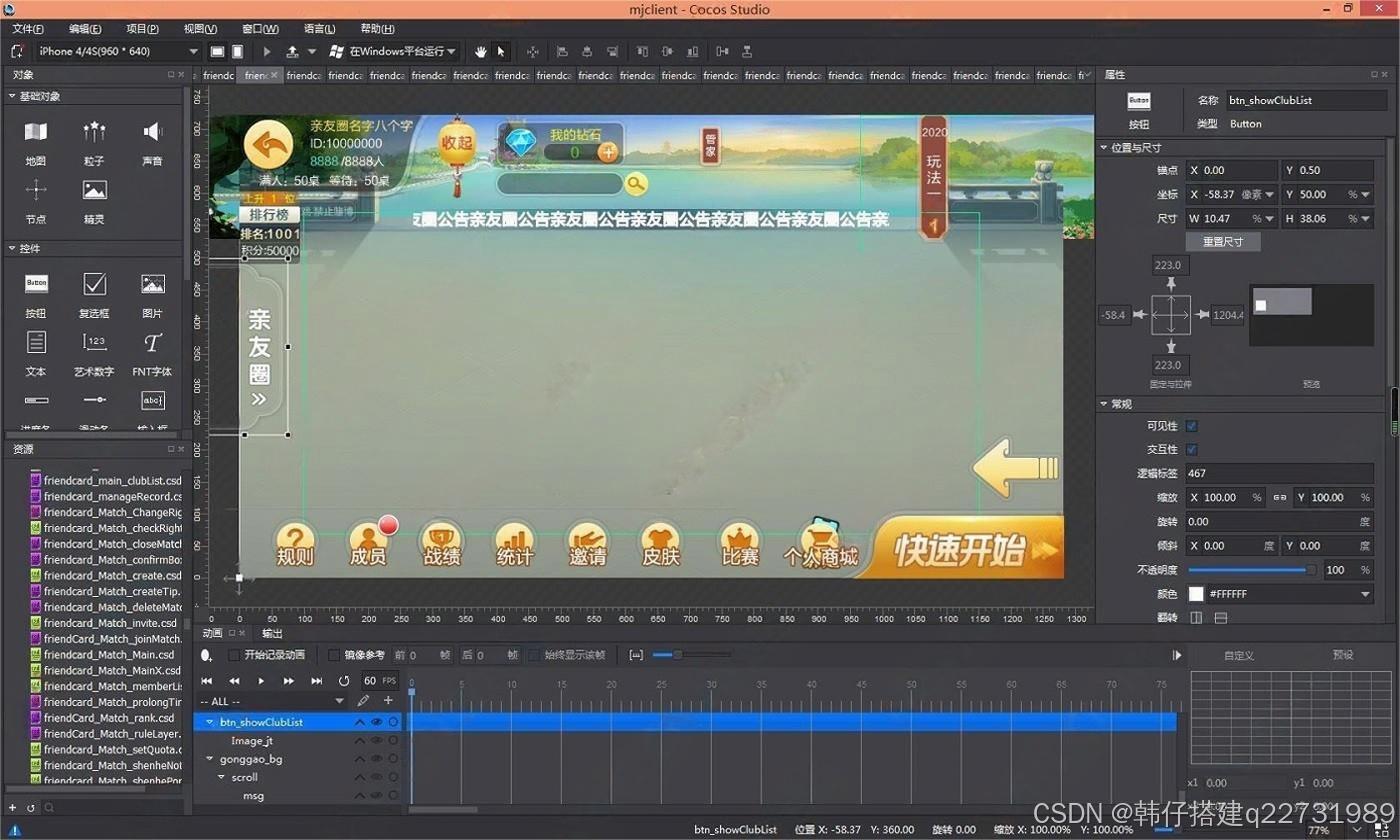Open the 编辑(E) menu

pyautogui.click(x=85, y=29)
